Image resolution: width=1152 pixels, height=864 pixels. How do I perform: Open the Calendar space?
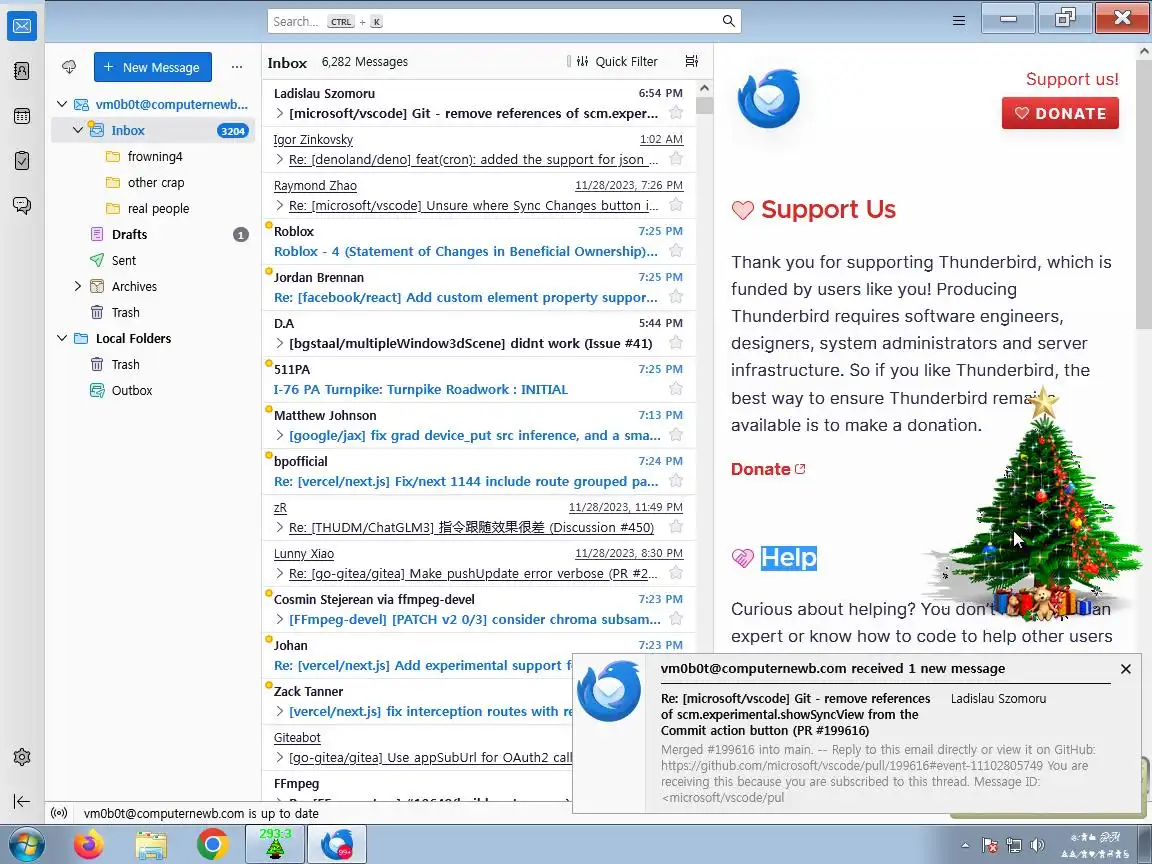pos(22,116)
